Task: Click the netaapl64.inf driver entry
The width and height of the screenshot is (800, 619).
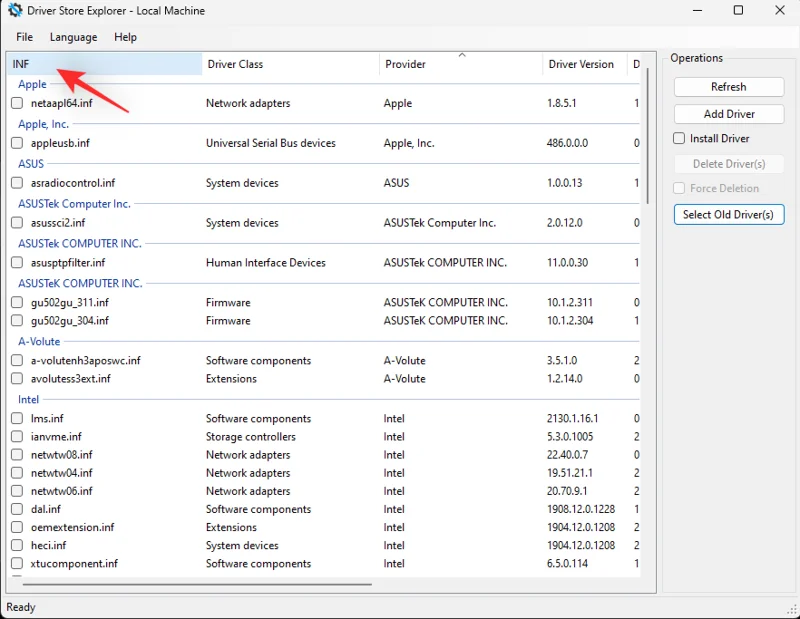Action: (63, 103)
